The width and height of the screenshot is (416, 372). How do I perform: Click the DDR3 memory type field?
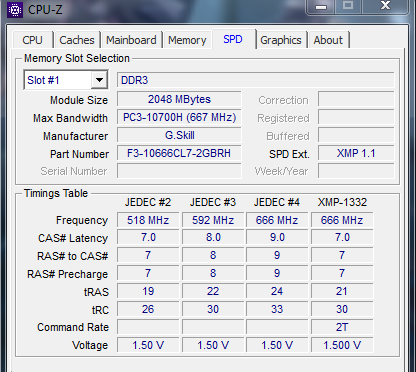[x=256, y=80]
